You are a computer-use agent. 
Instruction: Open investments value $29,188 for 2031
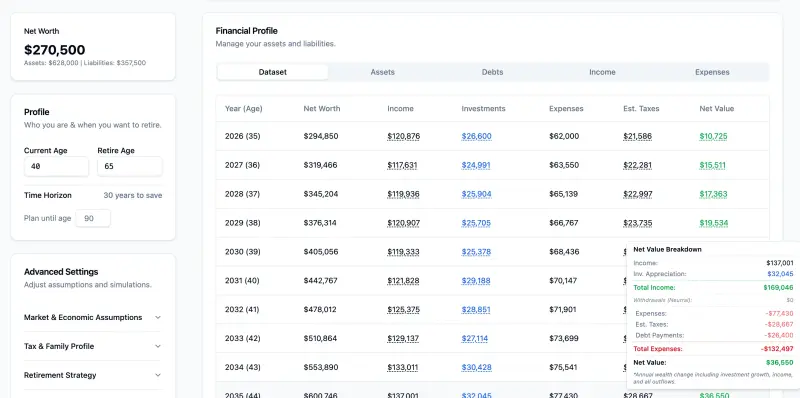tap(476, 281)
